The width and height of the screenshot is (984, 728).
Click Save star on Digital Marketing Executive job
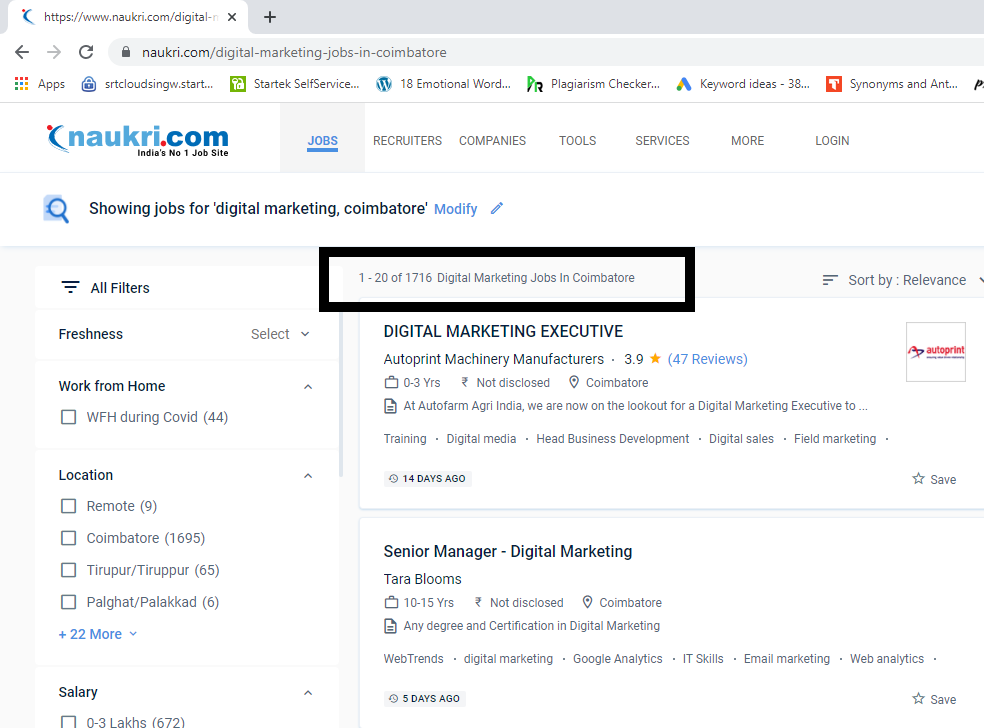pos(918,479)
